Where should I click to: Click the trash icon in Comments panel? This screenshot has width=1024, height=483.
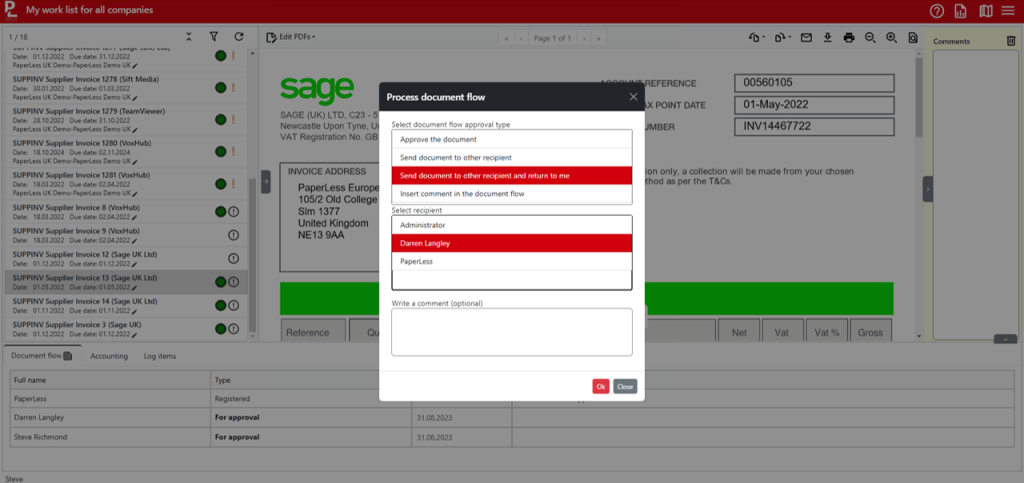1010,41
